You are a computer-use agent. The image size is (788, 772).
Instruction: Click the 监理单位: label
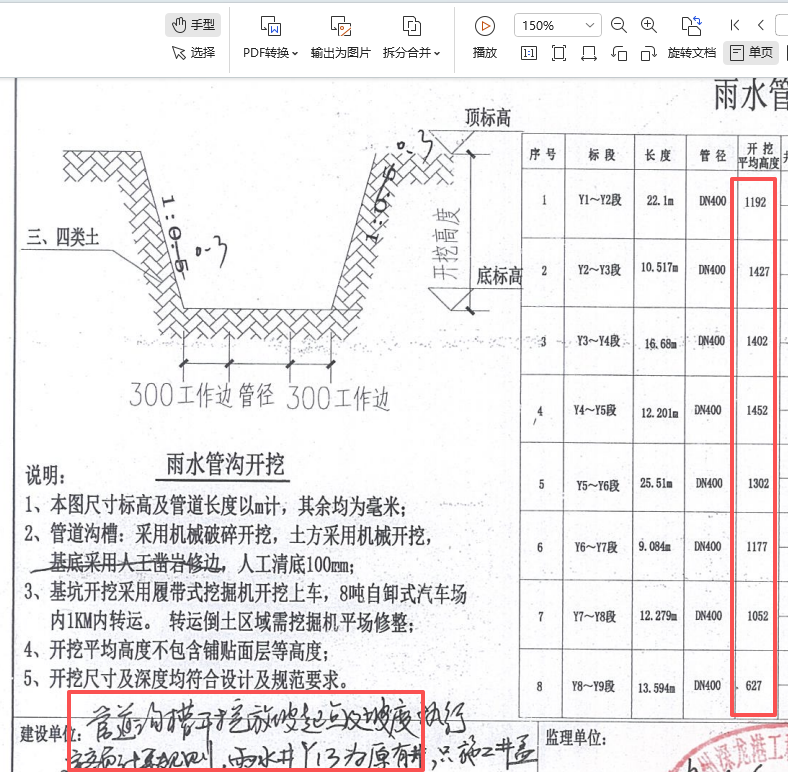coord(575,738)
